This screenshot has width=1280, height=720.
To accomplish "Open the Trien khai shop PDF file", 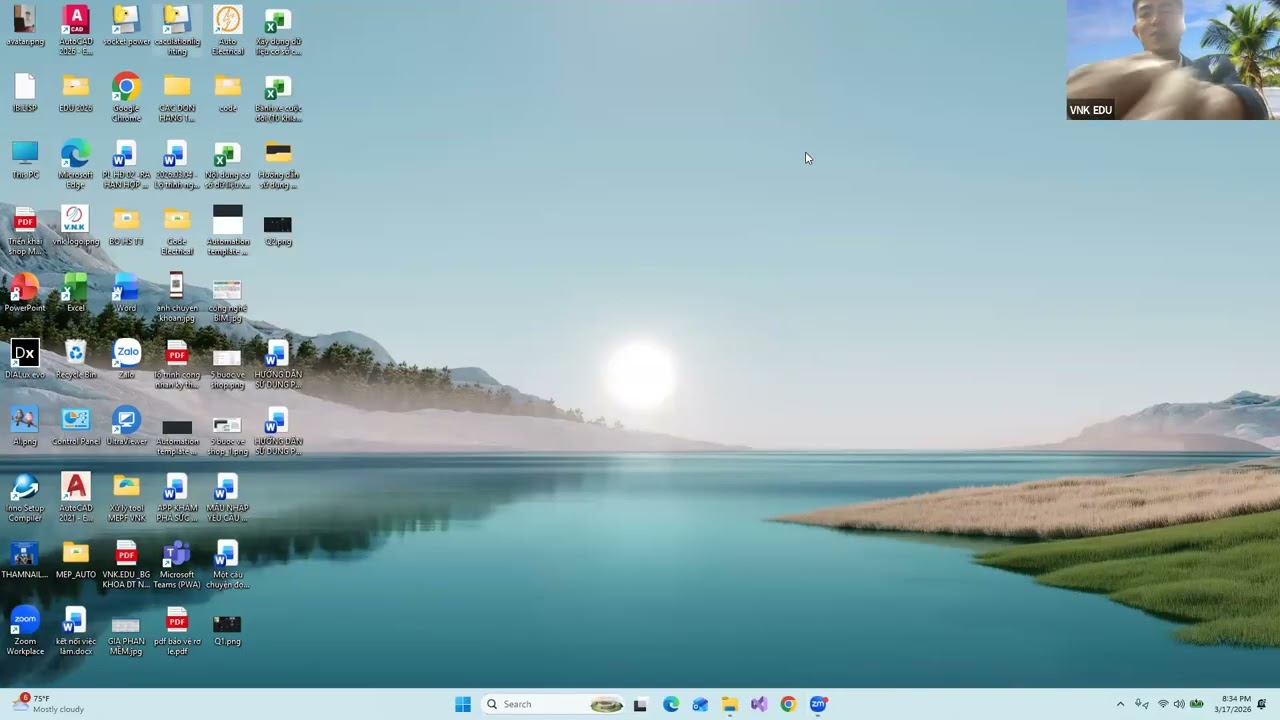I will [25, 230].
